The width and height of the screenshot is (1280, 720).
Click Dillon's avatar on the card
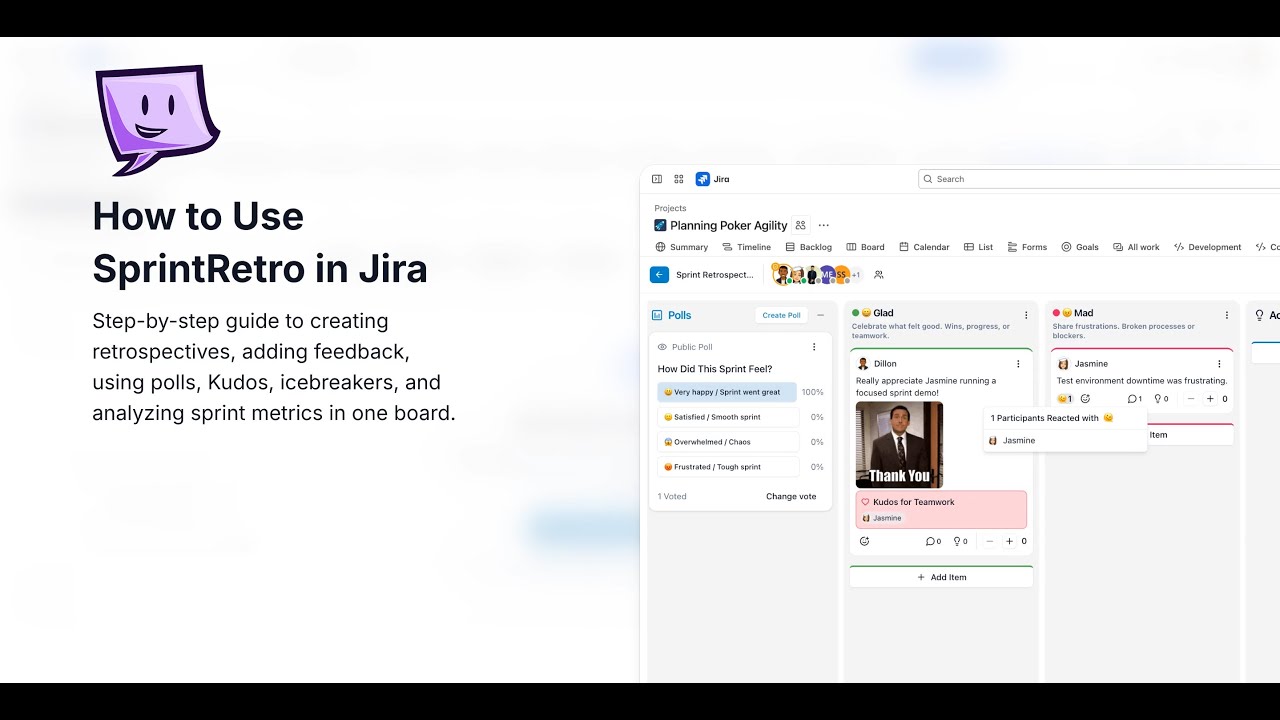863,364
